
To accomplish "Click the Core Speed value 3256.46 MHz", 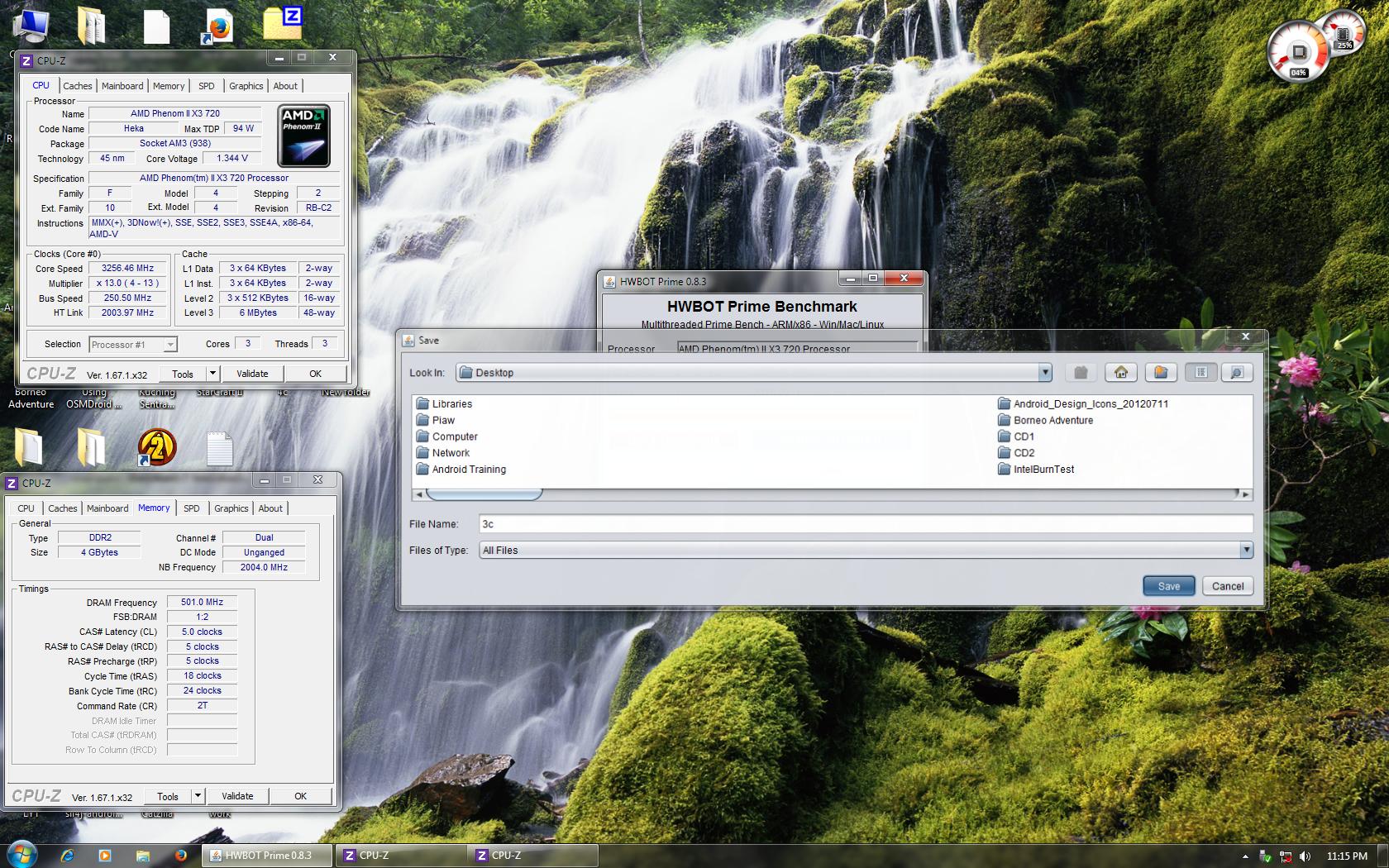I will [x=127, y=269].
